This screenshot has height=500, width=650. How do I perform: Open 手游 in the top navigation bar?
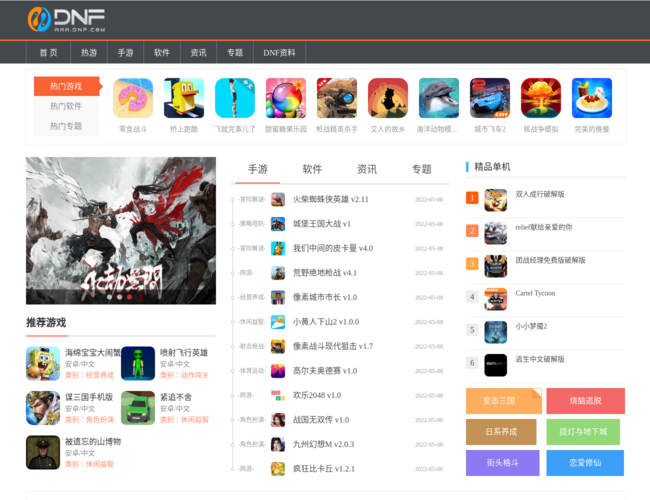pos(125,53)
